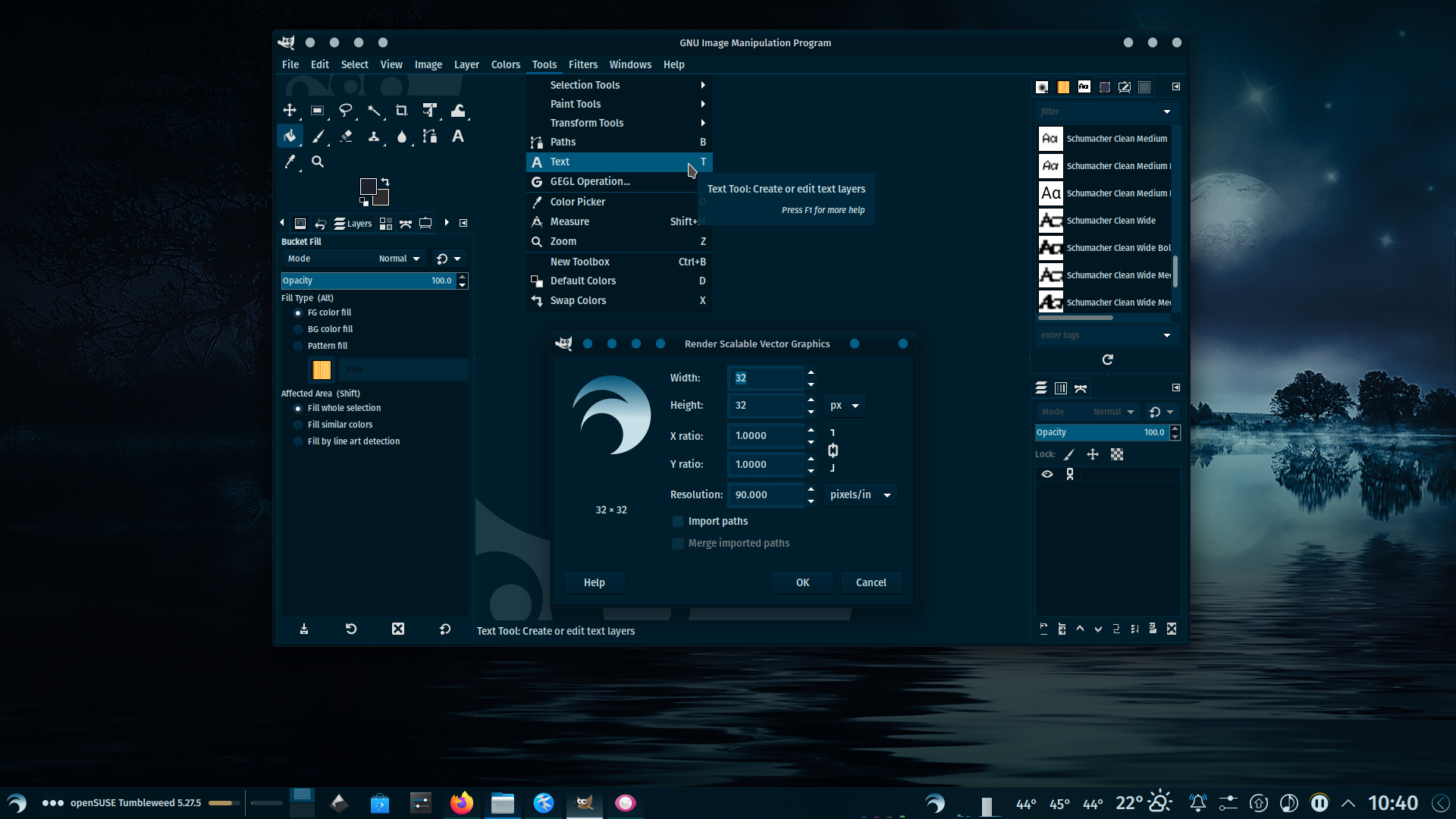
Task: Choose Measure from Tools menu
Action: click(x=619, y=221)
